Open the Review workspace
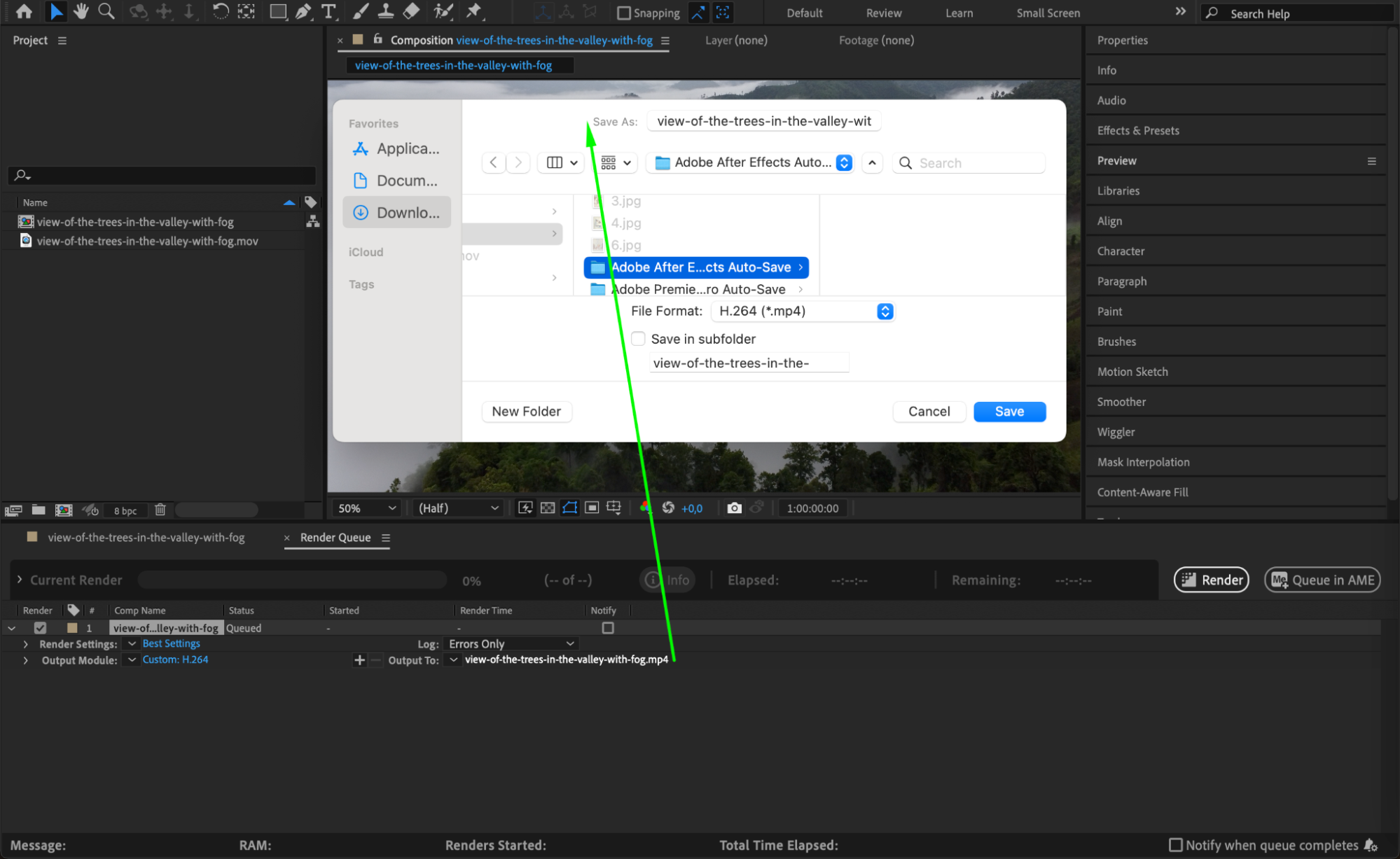 tap(884, 13)
